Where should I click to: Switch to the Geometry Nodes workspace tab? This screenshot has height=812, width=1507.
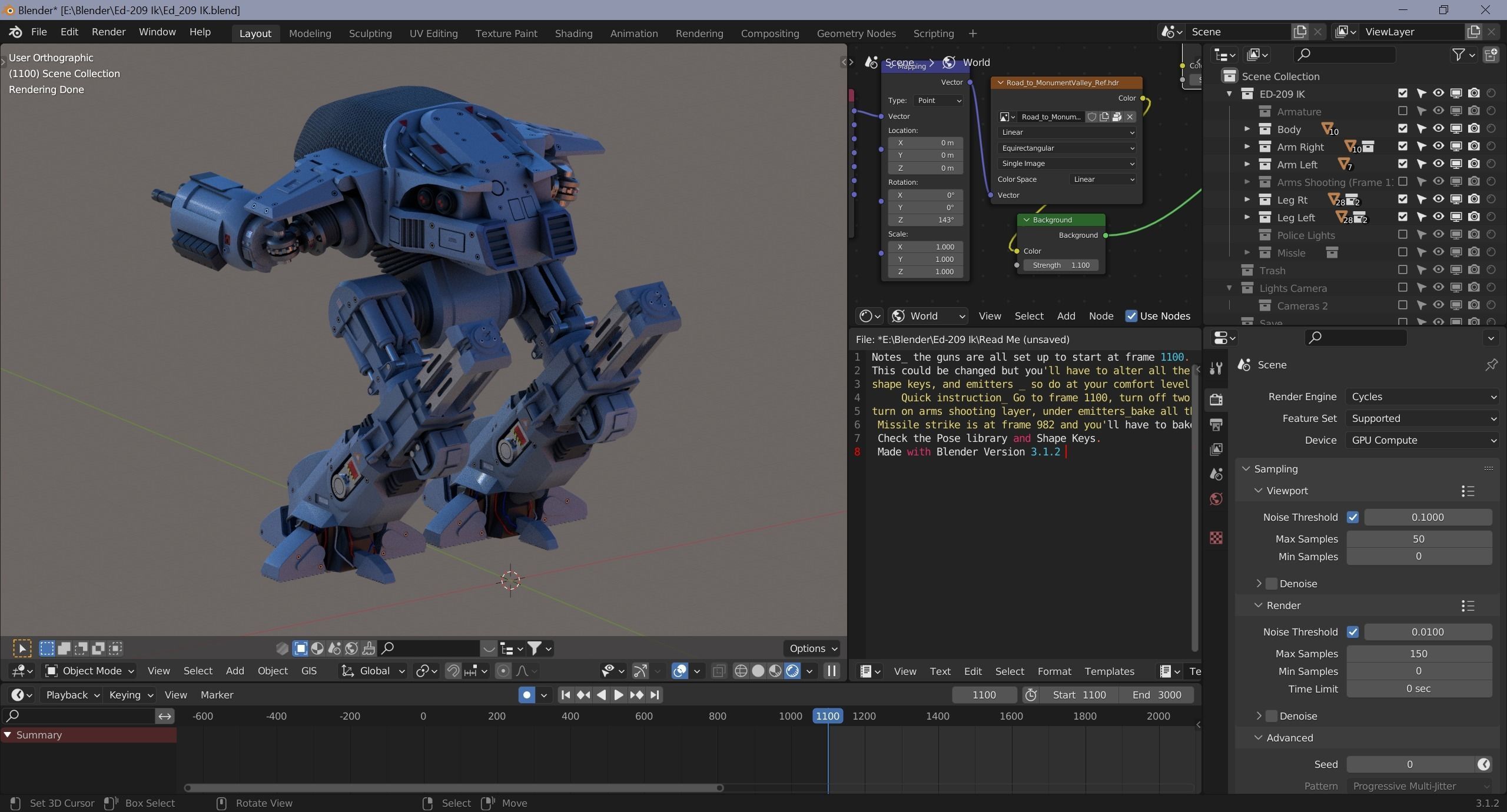click(856, 34)
